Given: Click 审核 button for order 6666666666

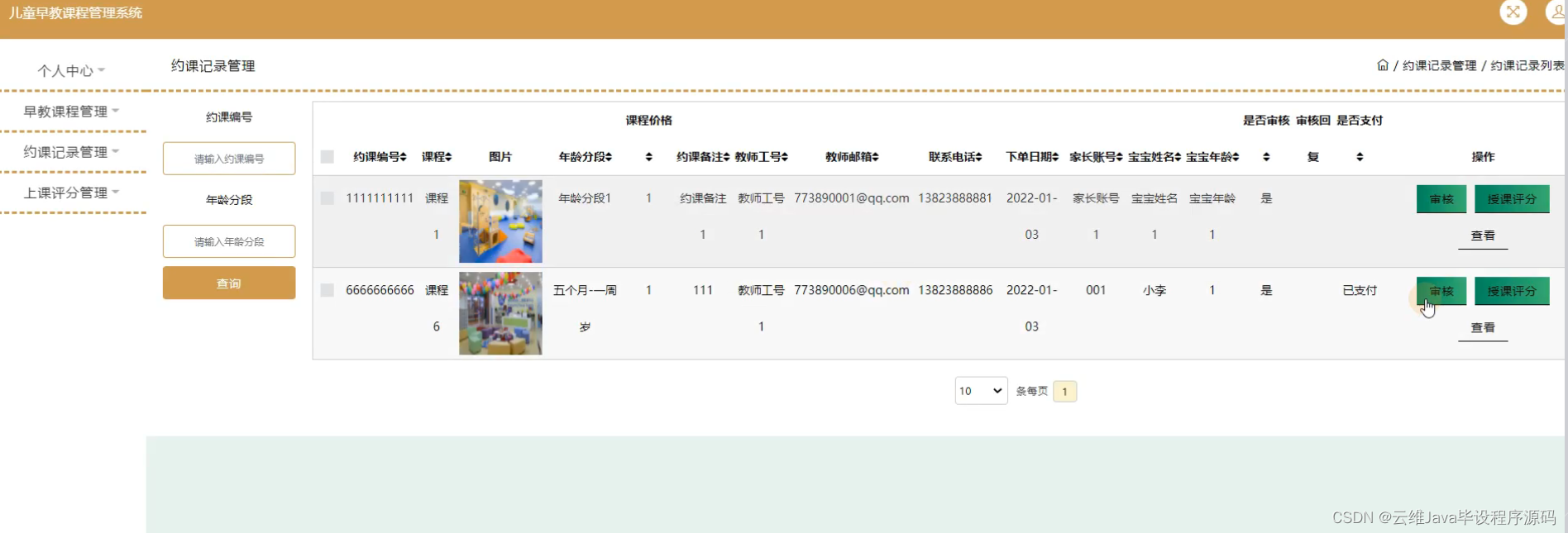Looking at the screenshot, I should point(1441,291).
